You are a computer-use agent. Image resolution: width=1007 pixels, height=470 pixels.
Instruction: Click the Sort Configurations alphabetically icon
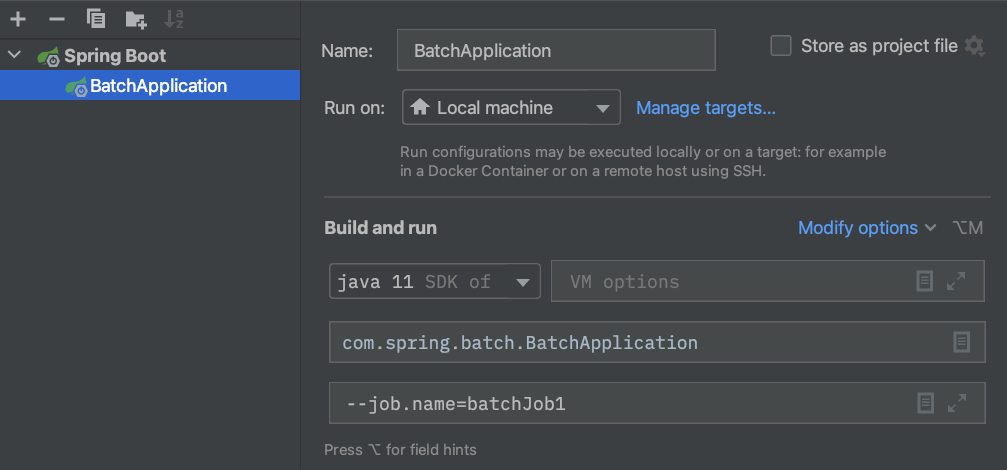click(174, 19)
